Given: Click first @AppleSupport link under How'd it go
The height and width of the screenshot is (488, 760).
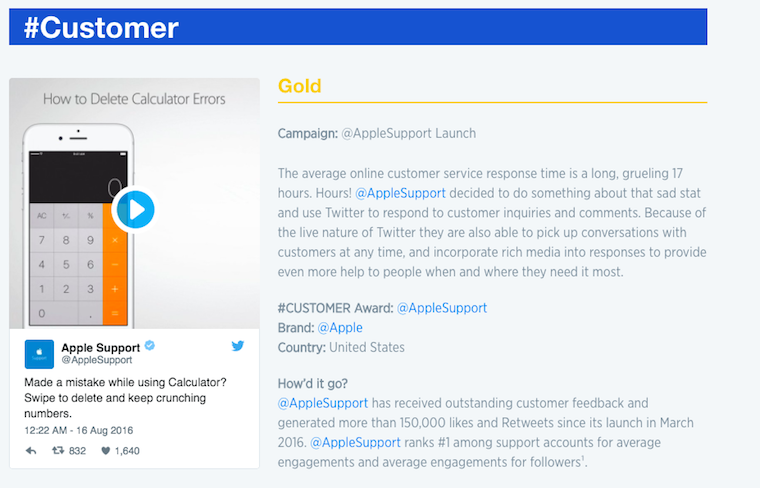Looking at the screenshot, I should tap(320, 403).
